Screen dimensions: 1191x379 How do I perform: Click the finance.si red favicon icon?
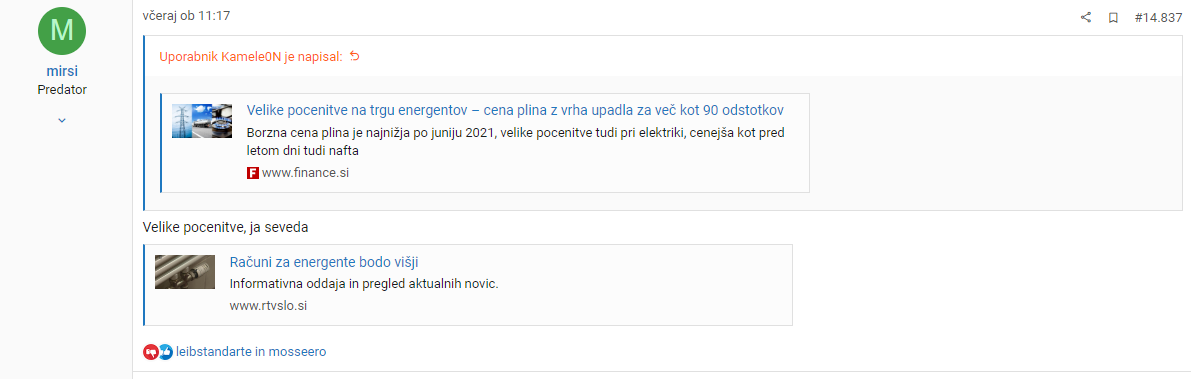[x=253, y=173]
